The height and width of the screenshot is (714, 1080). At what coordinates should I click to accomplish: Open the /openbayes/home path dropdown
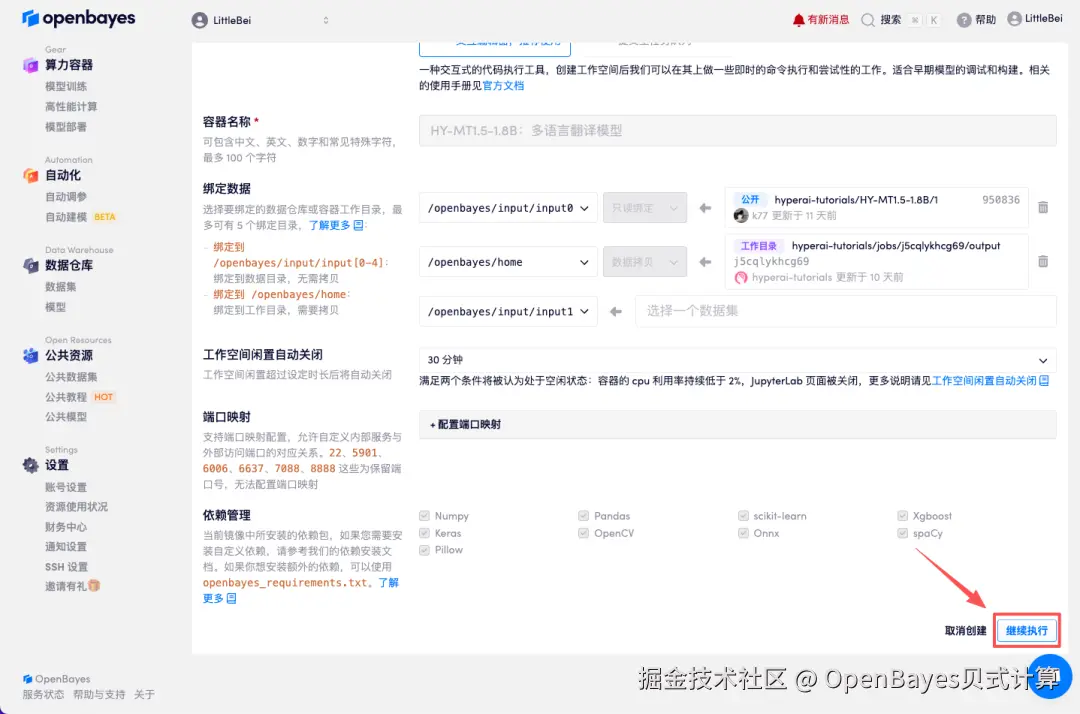[508, 262]
